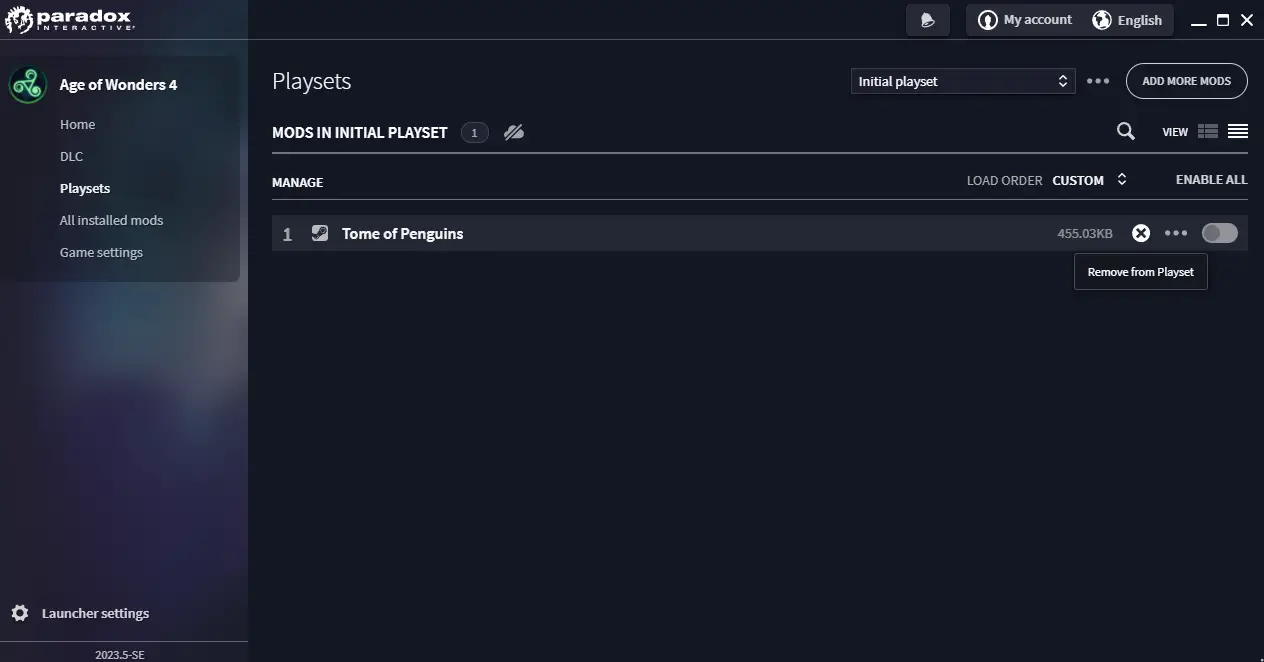Open My account menu
This screenshot has height=662, width=1264.
click(x=1024, y=20)
